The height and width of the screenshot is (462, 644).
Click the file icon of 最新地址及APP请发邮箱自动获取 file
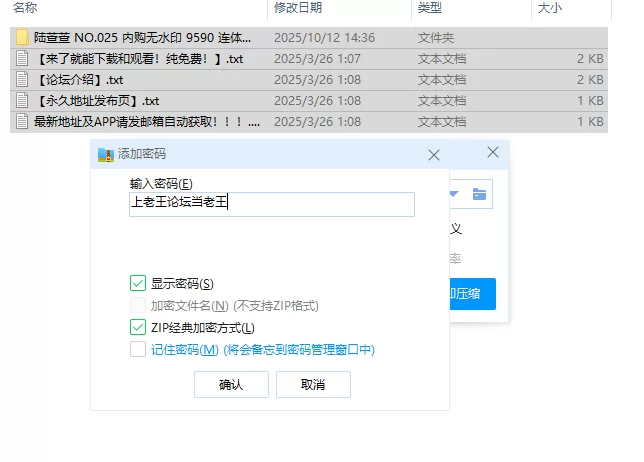click(x=22, y=122)
